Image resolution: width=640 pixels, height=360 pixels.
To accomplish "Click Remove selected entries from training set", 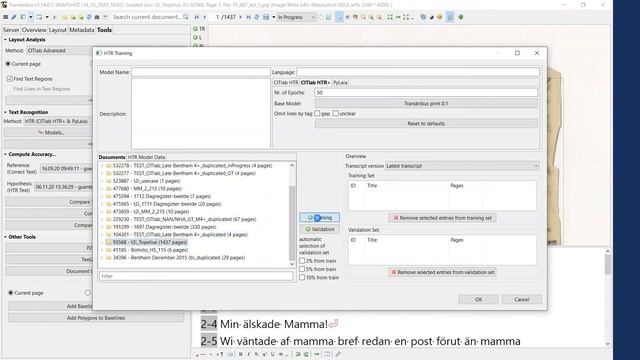I will (x=442, y=218).
